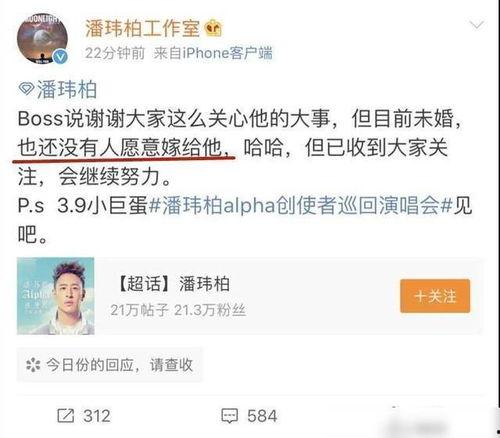500x438 pixels.
Task: Click the 今日份的回应，请查收 tag
Action: point(109,365)
